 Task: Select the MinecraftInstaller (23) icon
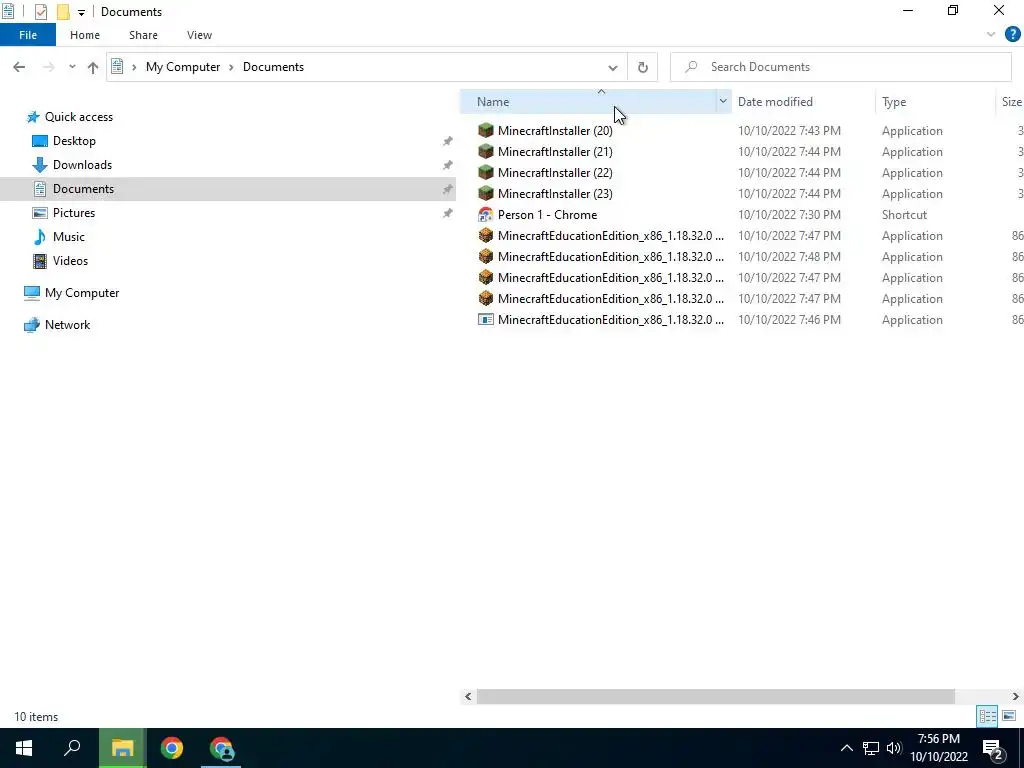coord(485,193)
